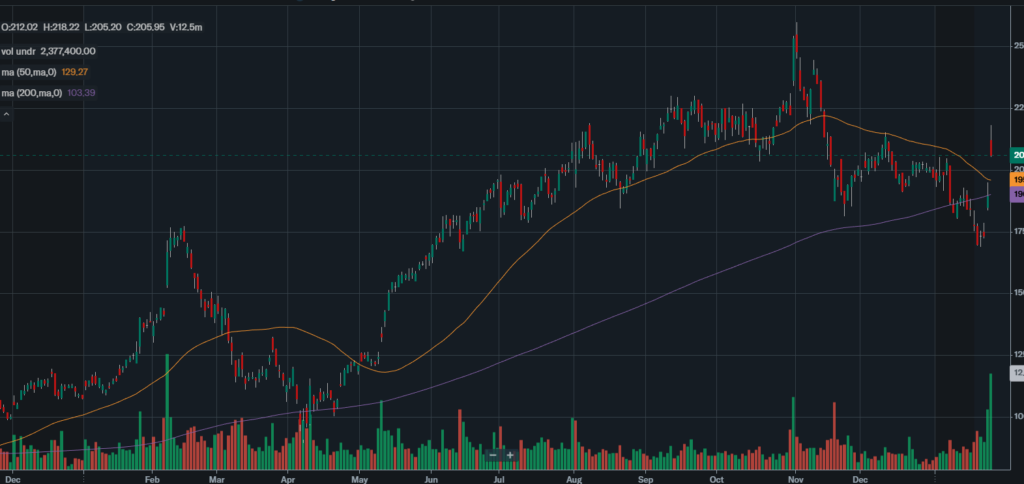Click the gray volume tag on axis
The image size is (1024, 484).
(1017, 373)
